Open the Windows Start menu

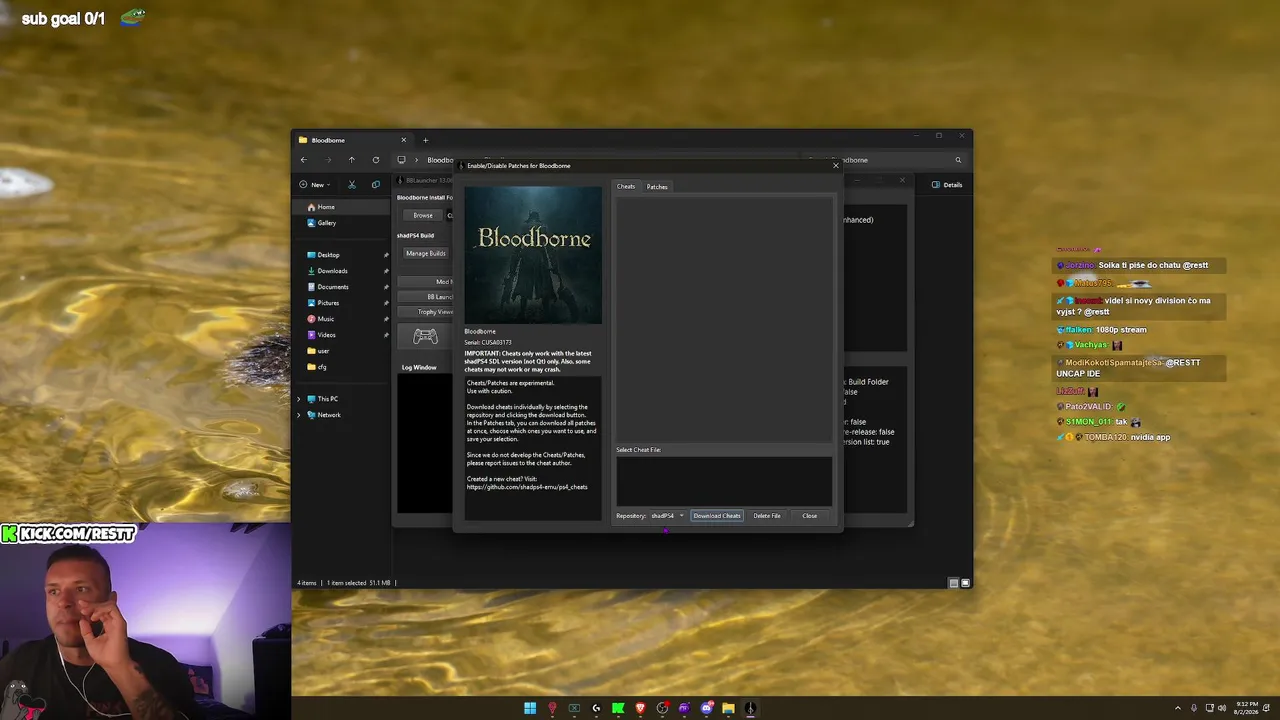coord(530,709)
